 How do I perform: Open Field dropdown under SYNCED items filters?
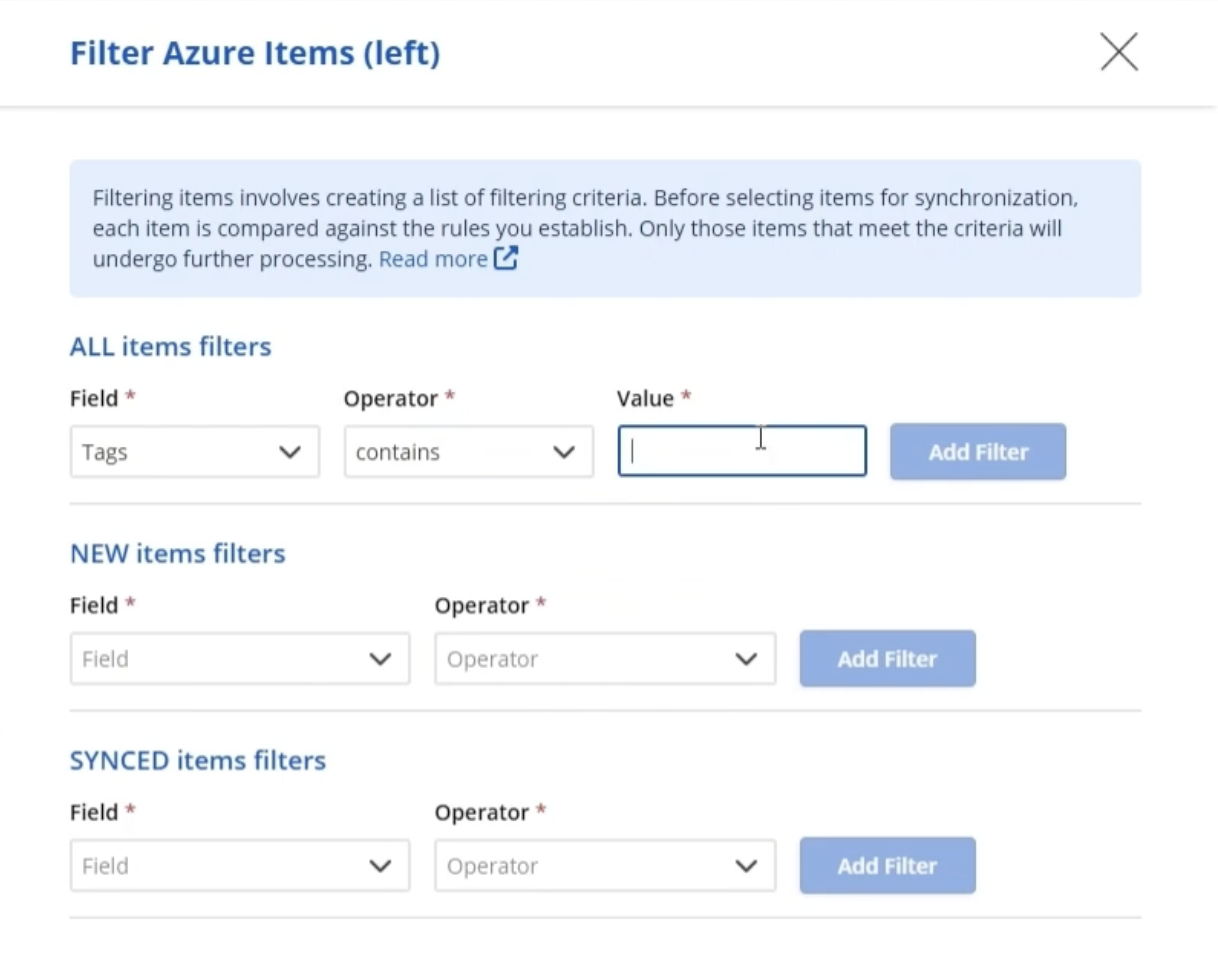coord(240,866)
